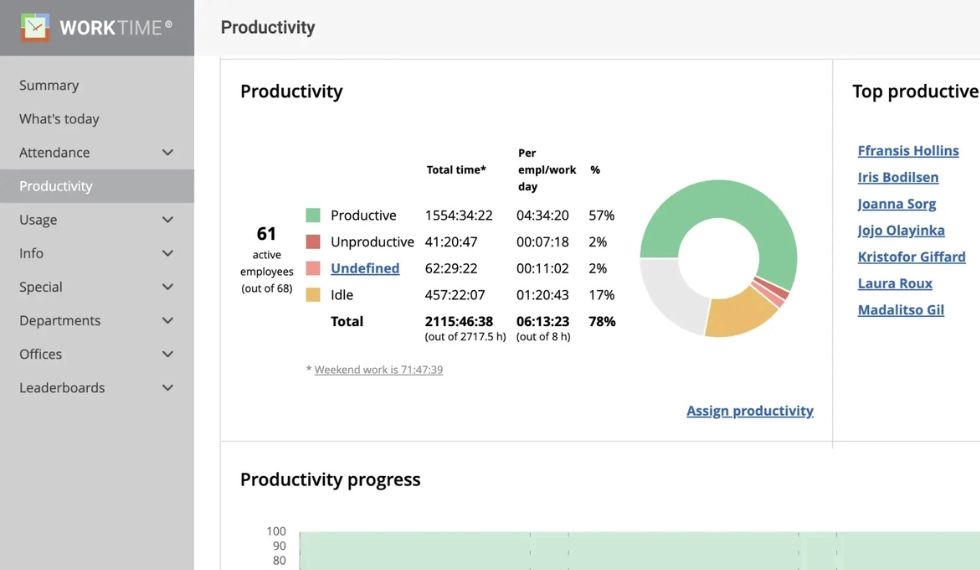
Task: Open Info menu item
Action: coord(31,253)
